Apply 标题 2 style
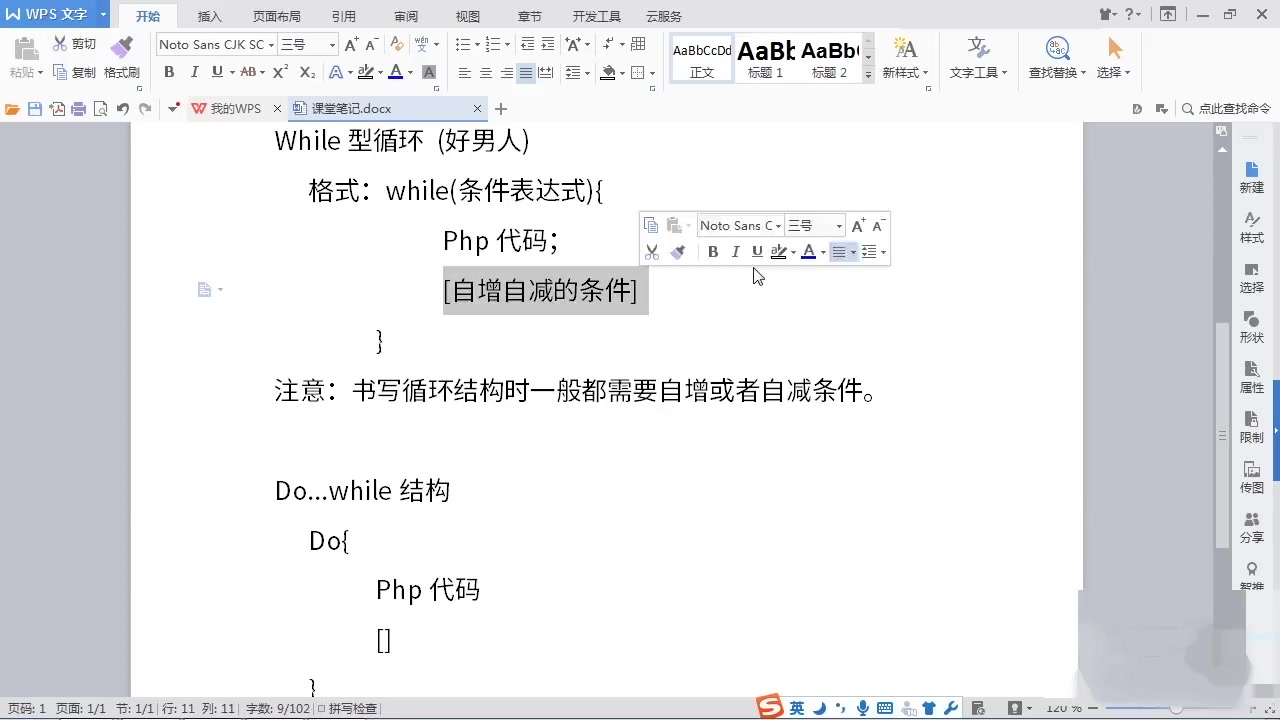The image size is (1280, 720). point(829,59)
